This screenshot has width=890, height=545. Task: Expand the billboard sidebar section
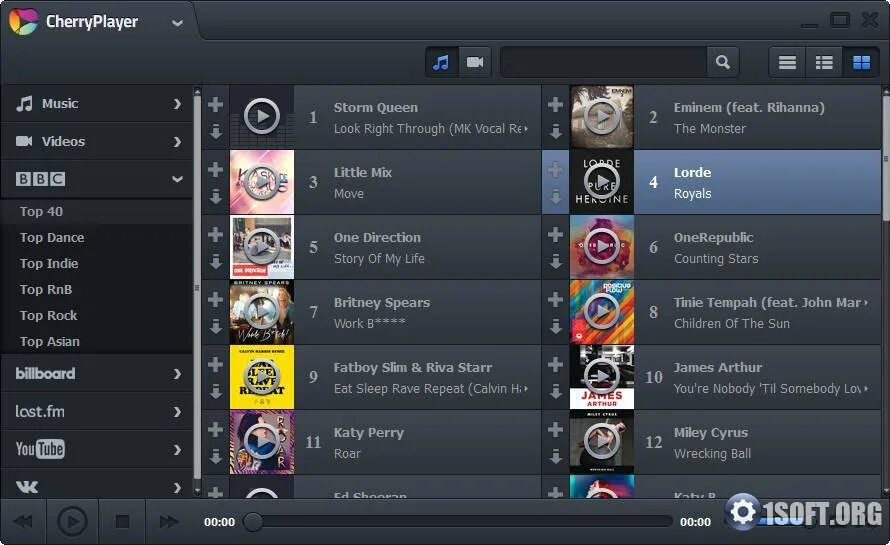pos(96,374)
